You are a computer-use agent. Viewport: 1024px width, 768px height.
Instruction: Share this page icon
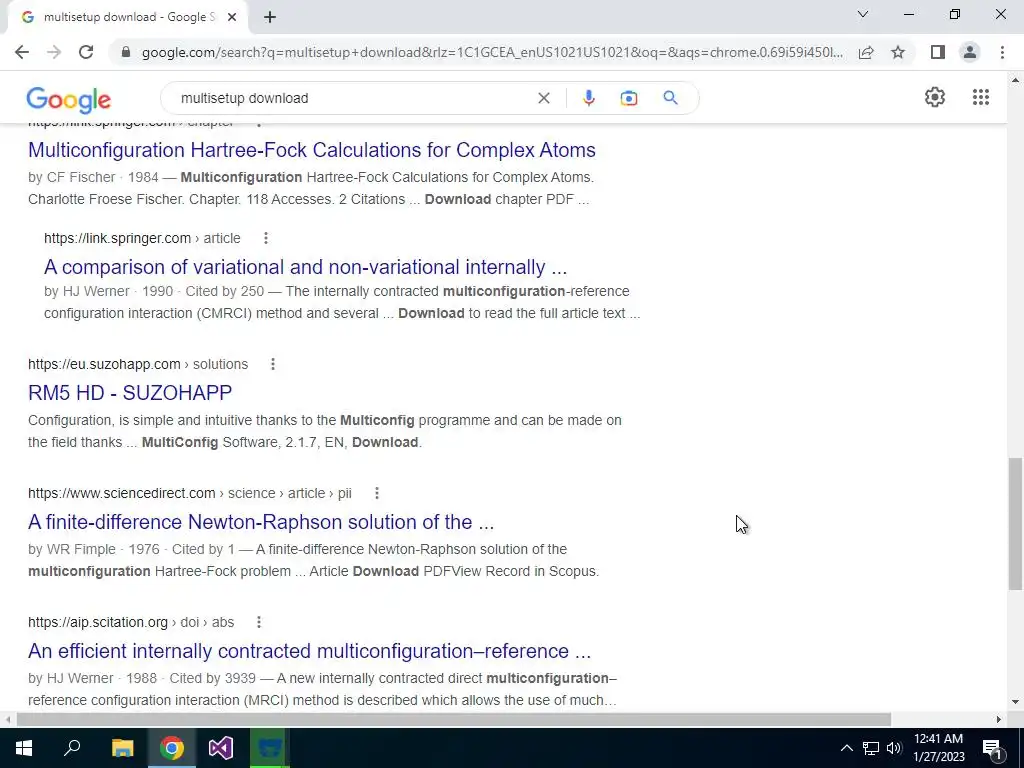[x=866, y=52]
